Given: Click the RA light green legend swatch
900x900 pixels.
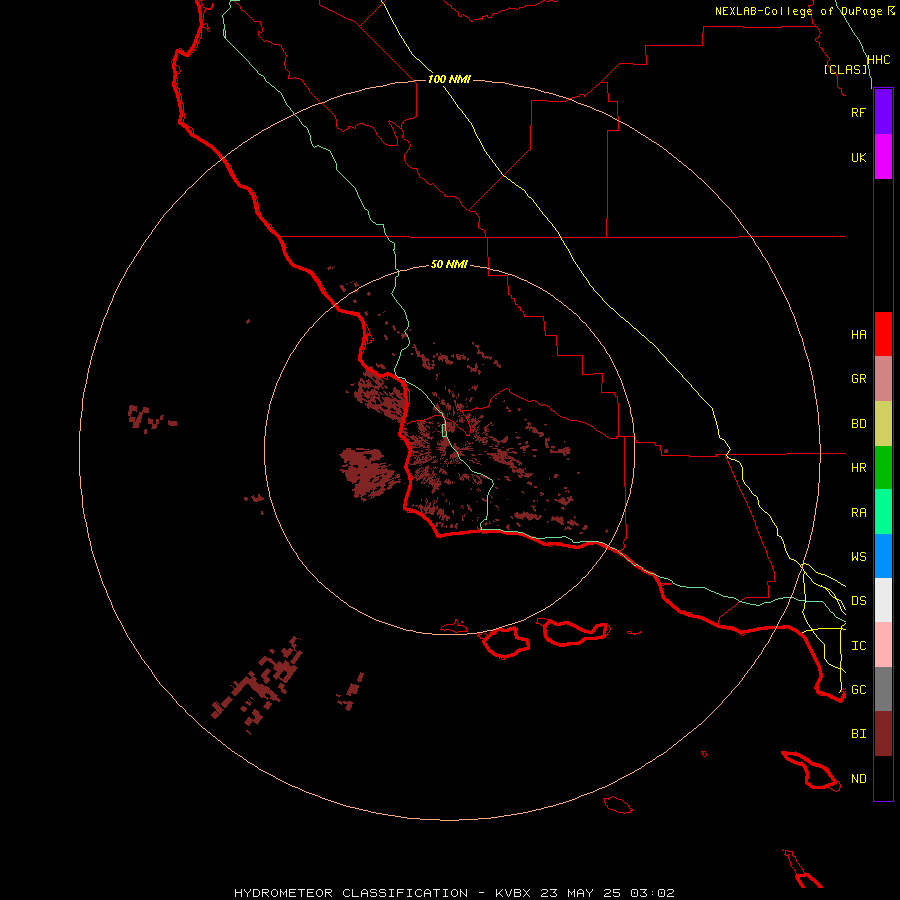Looking at the screenshot, I should (883, 512).
